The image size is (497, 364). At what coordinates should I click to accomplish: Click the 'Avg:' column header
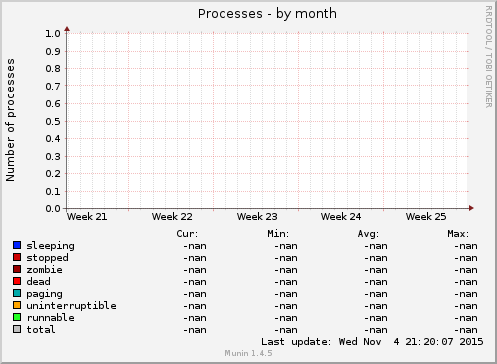point(368,234)
